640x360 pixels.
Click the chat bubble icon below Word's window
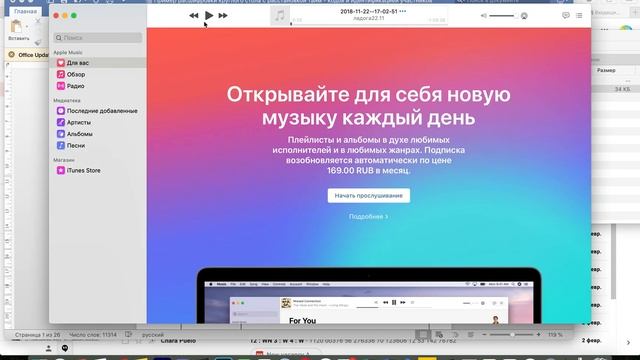click(x=65, y=348)
